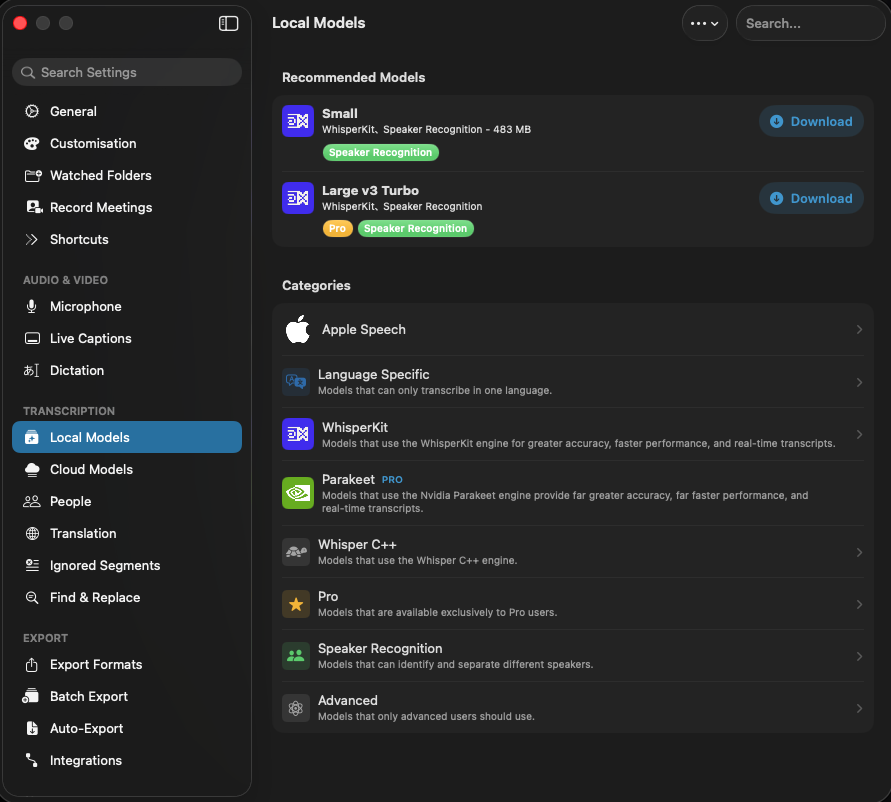The image size is (891, 802).
Task: Expand the Pro category chevron
Action: [859, 604]
